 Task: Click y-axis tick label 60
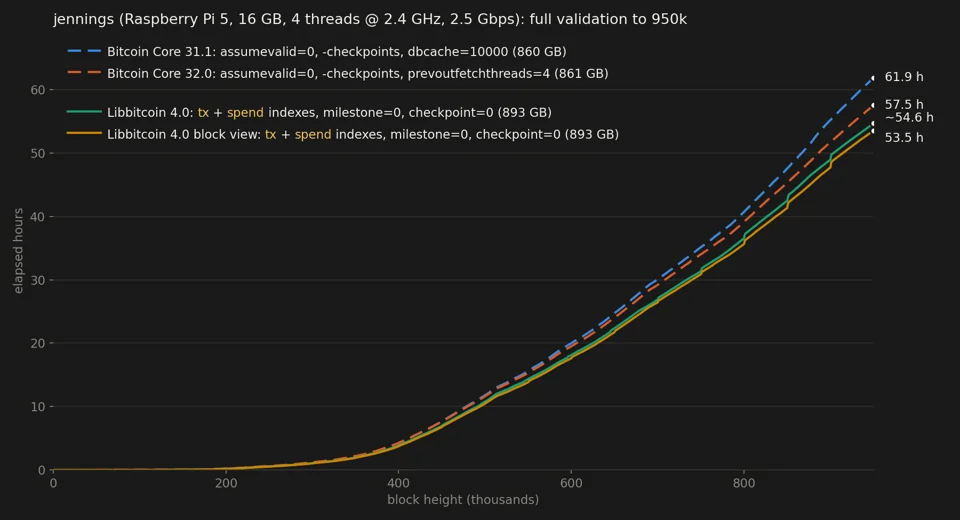point(38,90)
